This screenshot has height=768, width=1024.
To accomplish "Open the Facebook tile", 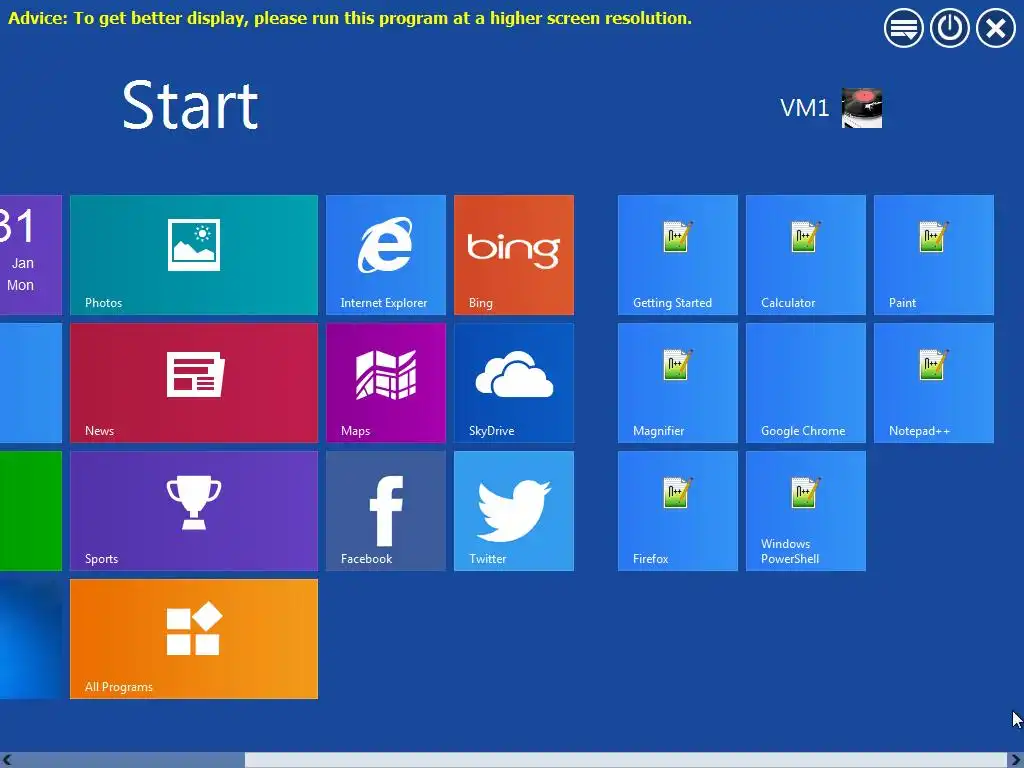I will (386, 511).
